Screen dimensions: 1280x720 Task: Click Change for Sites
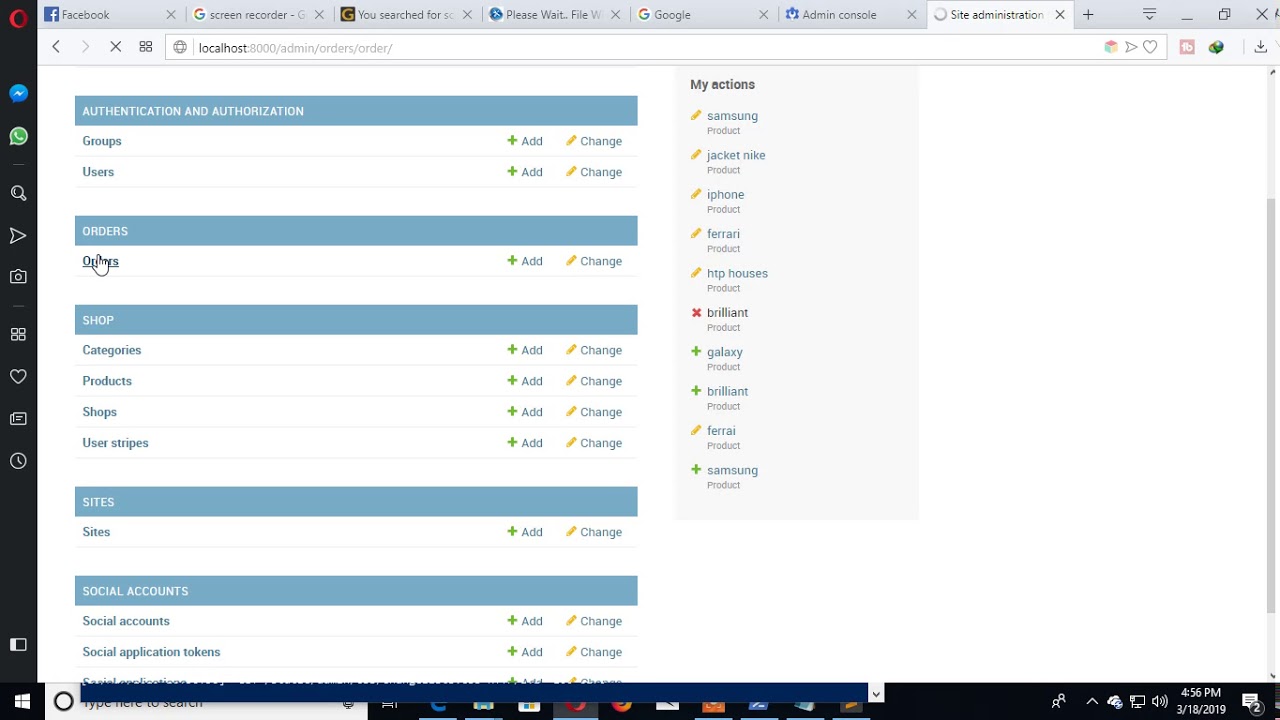pos(594,532)
